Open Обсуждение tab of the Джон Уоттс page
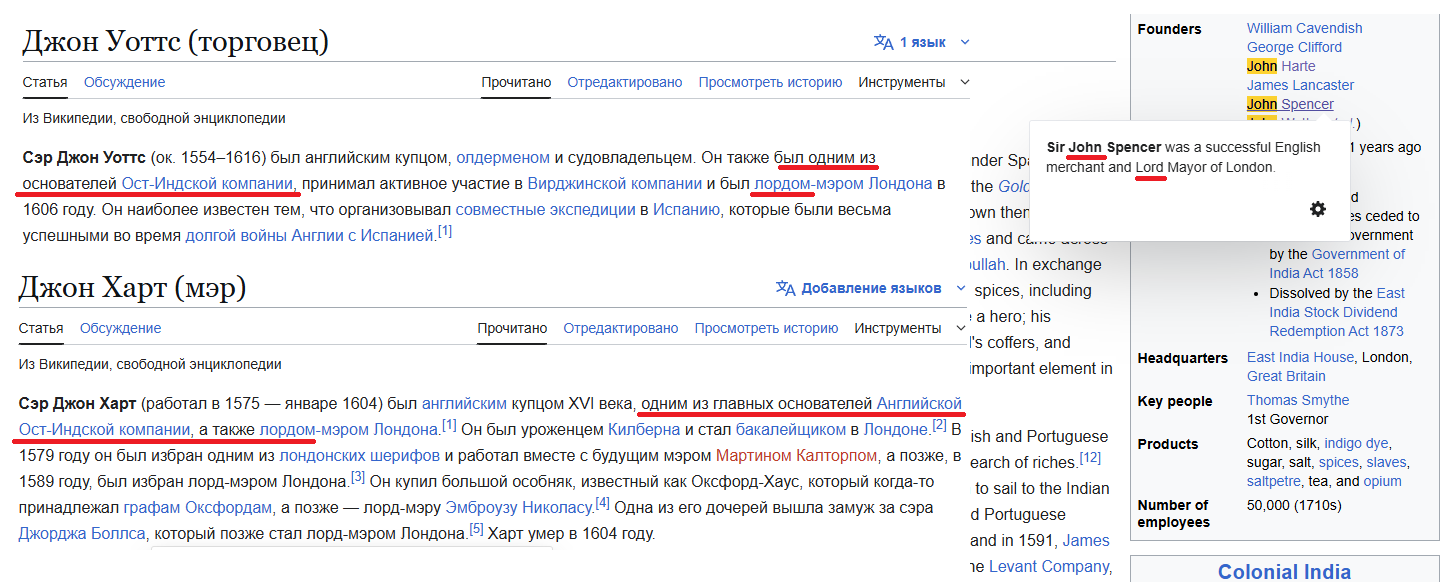 click(x=125, y=82)
